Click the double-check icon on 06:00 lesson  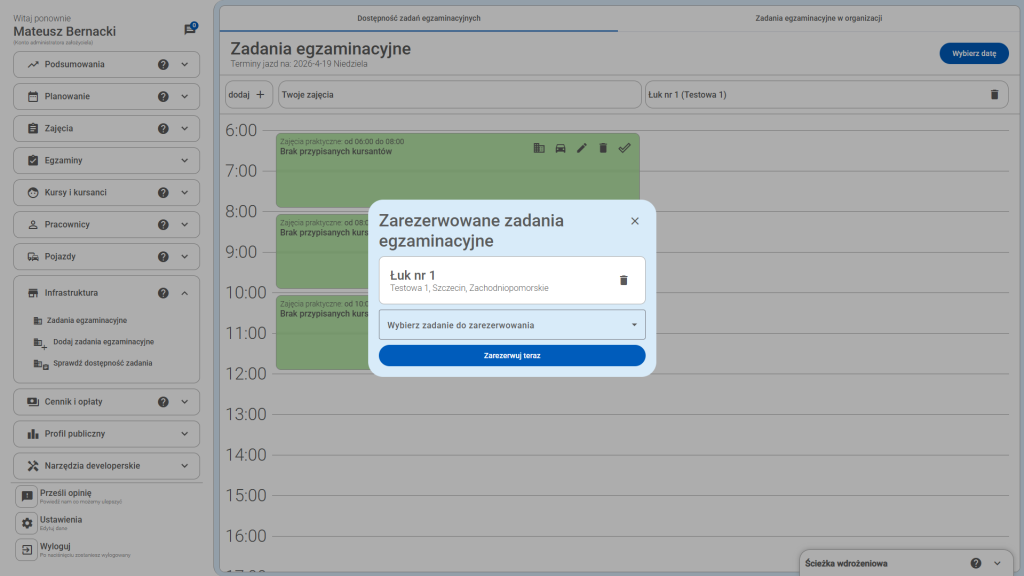pyautogui.click(x=624, y=148)
